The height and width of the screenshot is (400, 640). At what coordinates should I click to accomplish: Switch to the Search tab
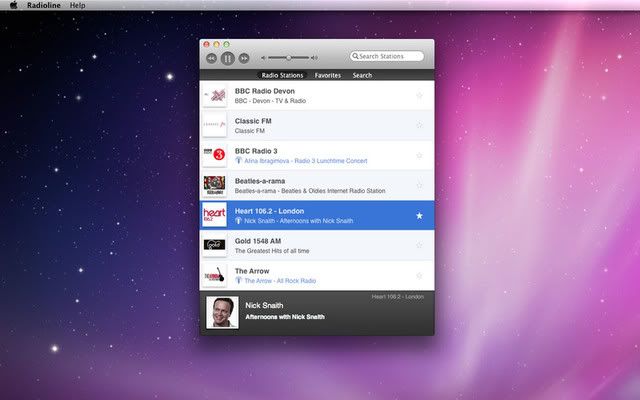(362, 75)
